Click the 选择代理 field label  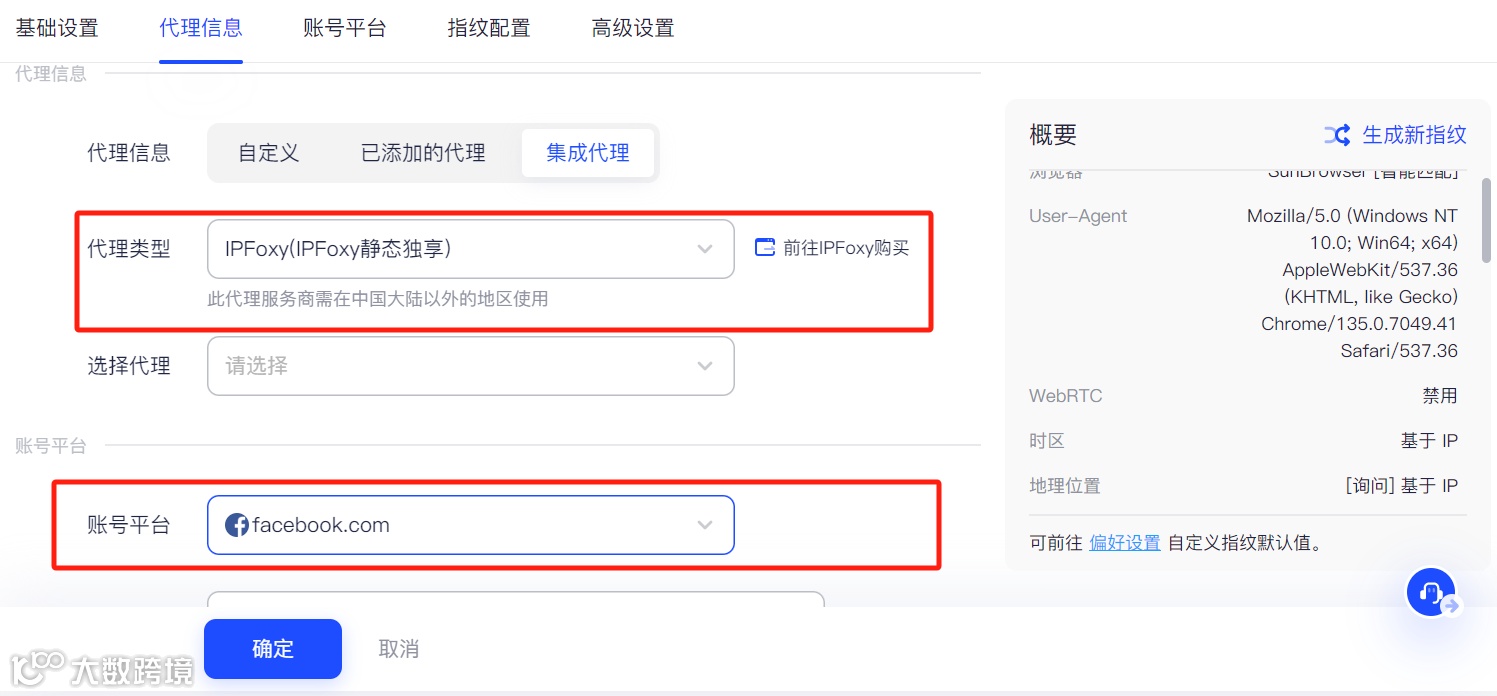(x=129, y=366)
